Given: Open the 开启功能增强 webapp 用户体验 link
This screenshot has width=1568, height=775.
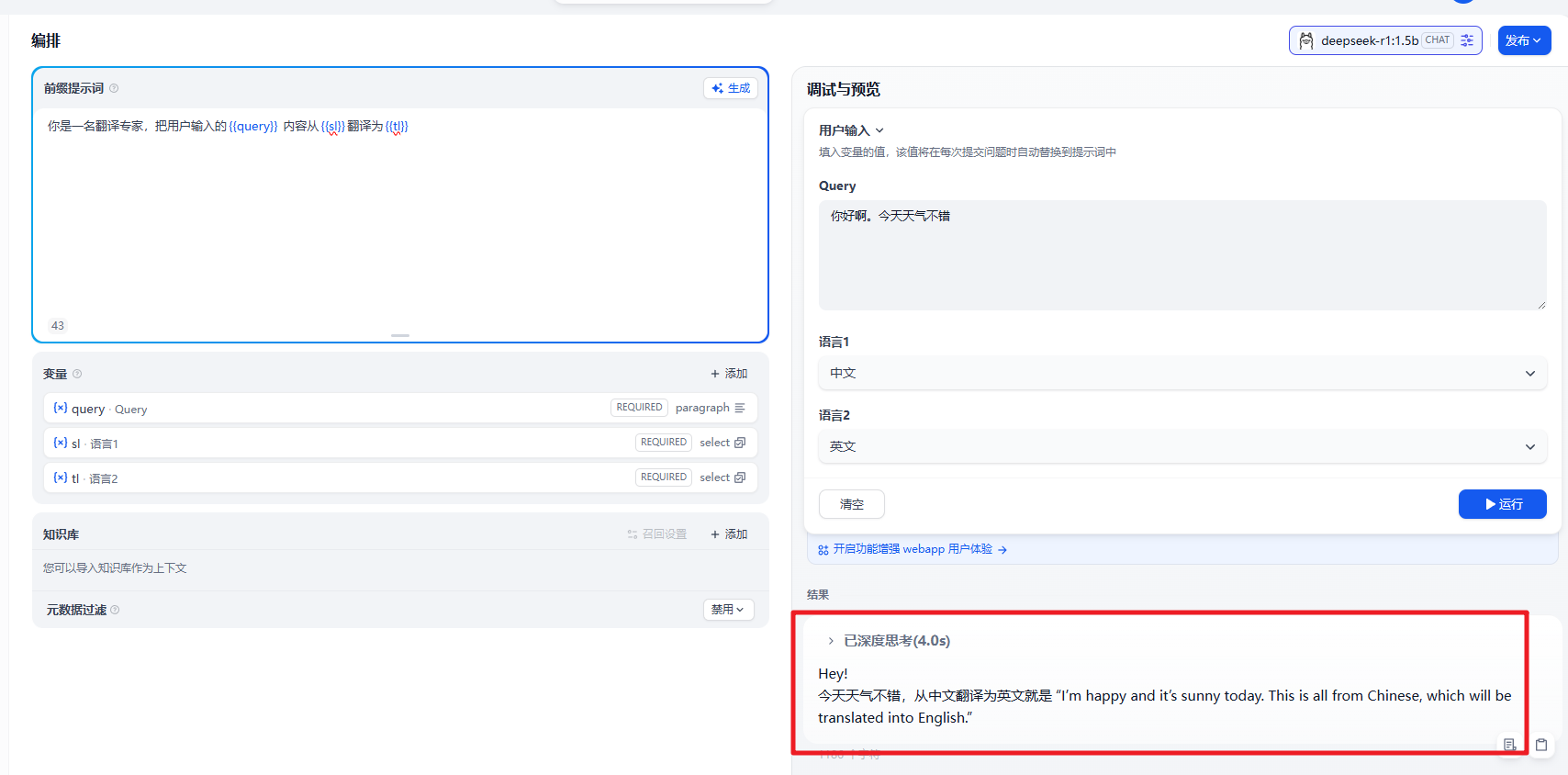Looking at the screenshot, I should point(913,549).
